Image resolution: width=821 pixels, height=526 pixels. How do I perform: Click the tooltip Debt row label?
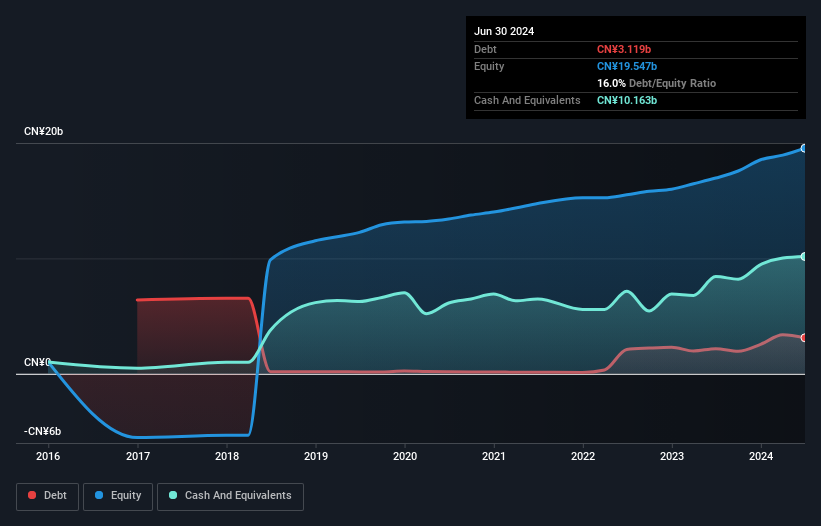(x=485, y=49)
